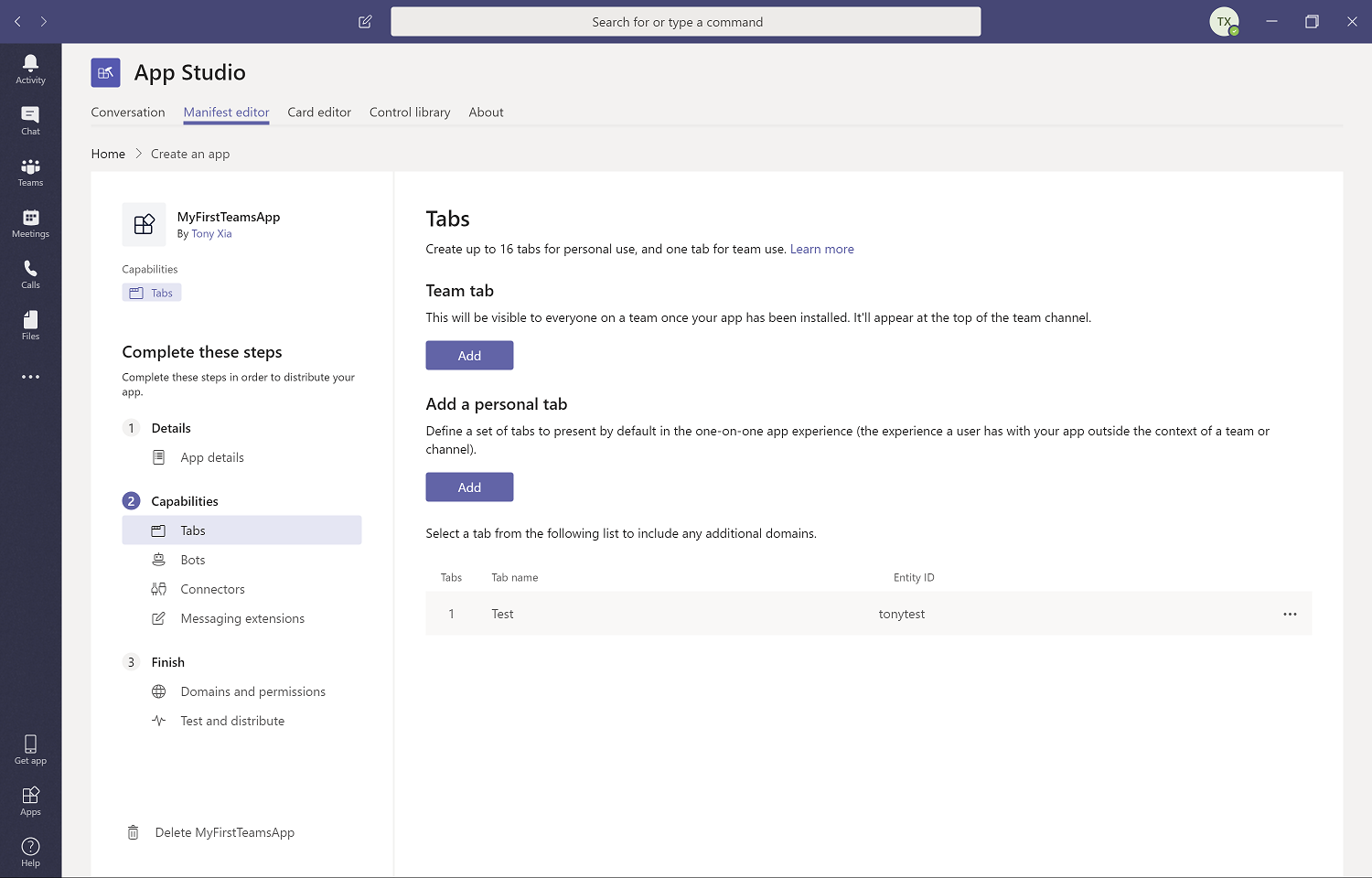Go back with the left arrow
This screenshot has width=1372, height=878.
coord(17,22)
